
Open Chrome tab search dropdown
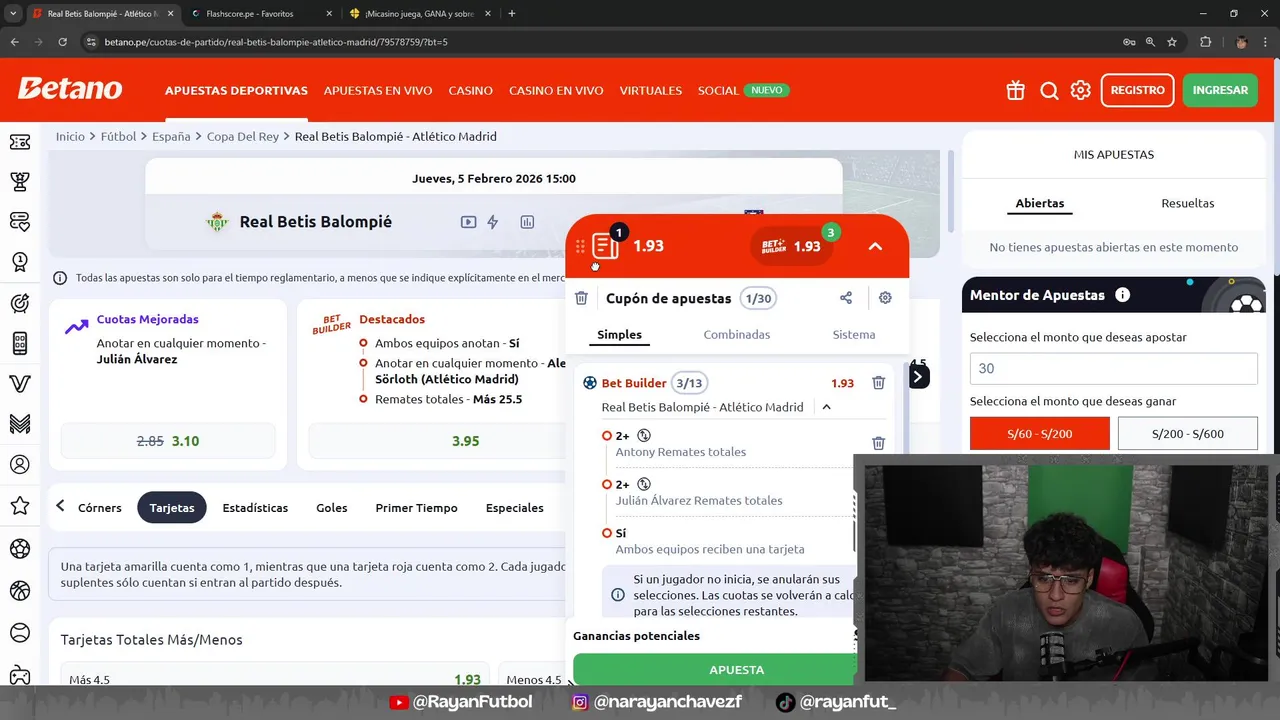click(13, 14)
